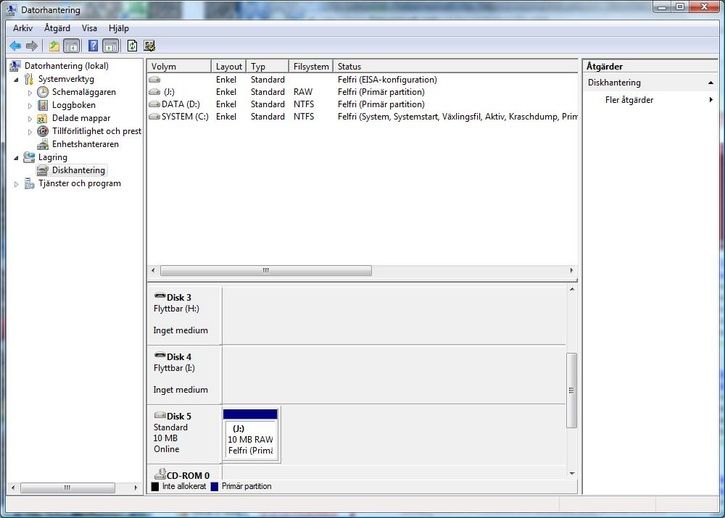Click the Back arrow toolbar icon

(15, 46)
